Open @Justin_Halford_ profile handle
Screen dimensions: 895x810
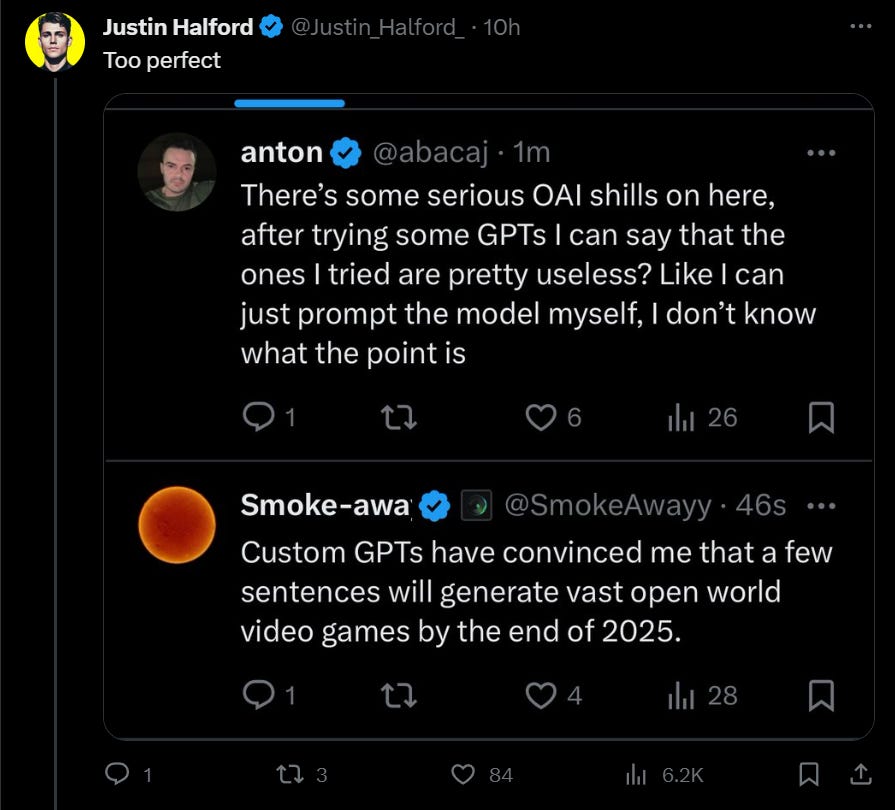377,27
